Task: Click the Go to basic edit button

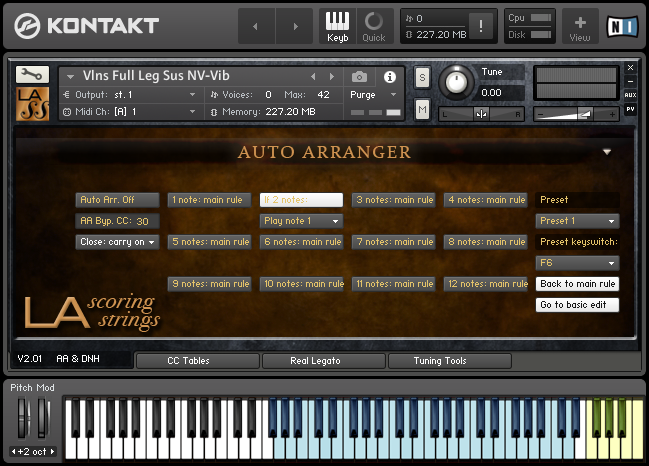Action: pos(577,305)
